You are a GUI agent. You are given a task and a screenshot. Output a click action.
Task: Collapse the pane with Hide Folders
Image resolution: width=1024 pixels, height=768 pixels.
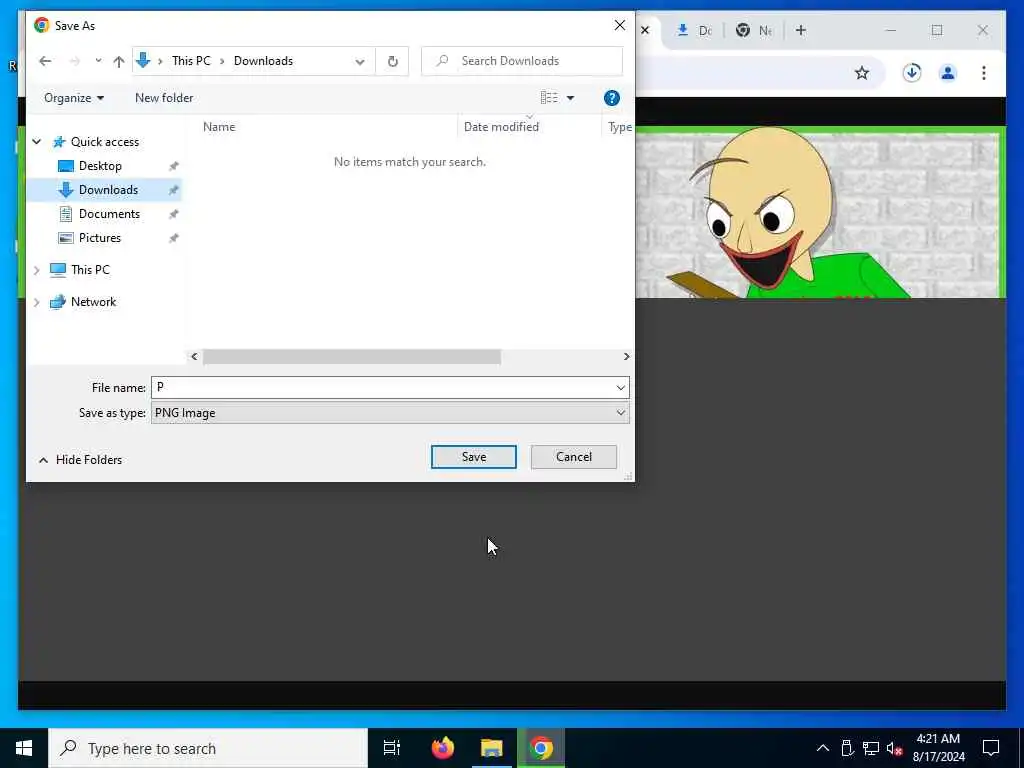point(80,460)
